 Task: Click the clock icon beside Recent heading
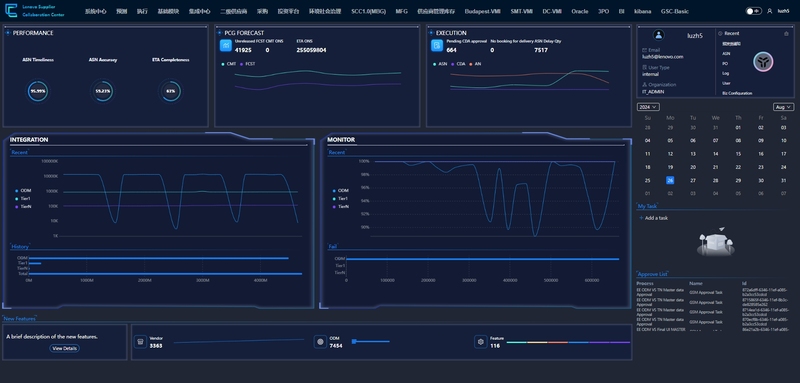click(720, 33)
